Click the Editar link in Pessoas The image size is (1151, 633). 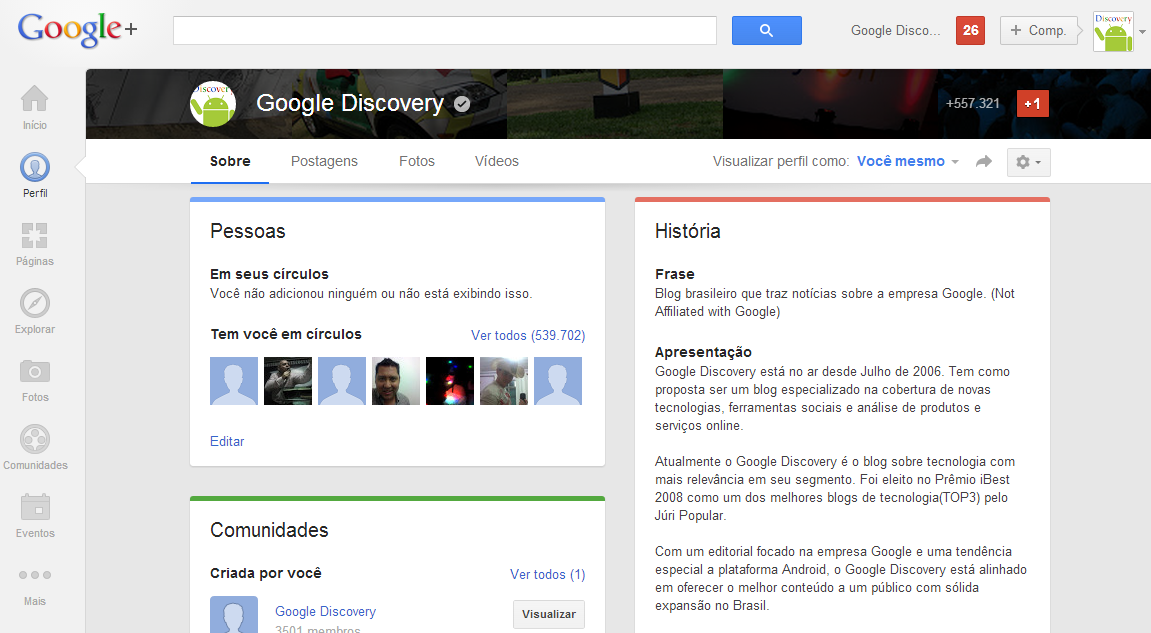click(x=227, y=441)
